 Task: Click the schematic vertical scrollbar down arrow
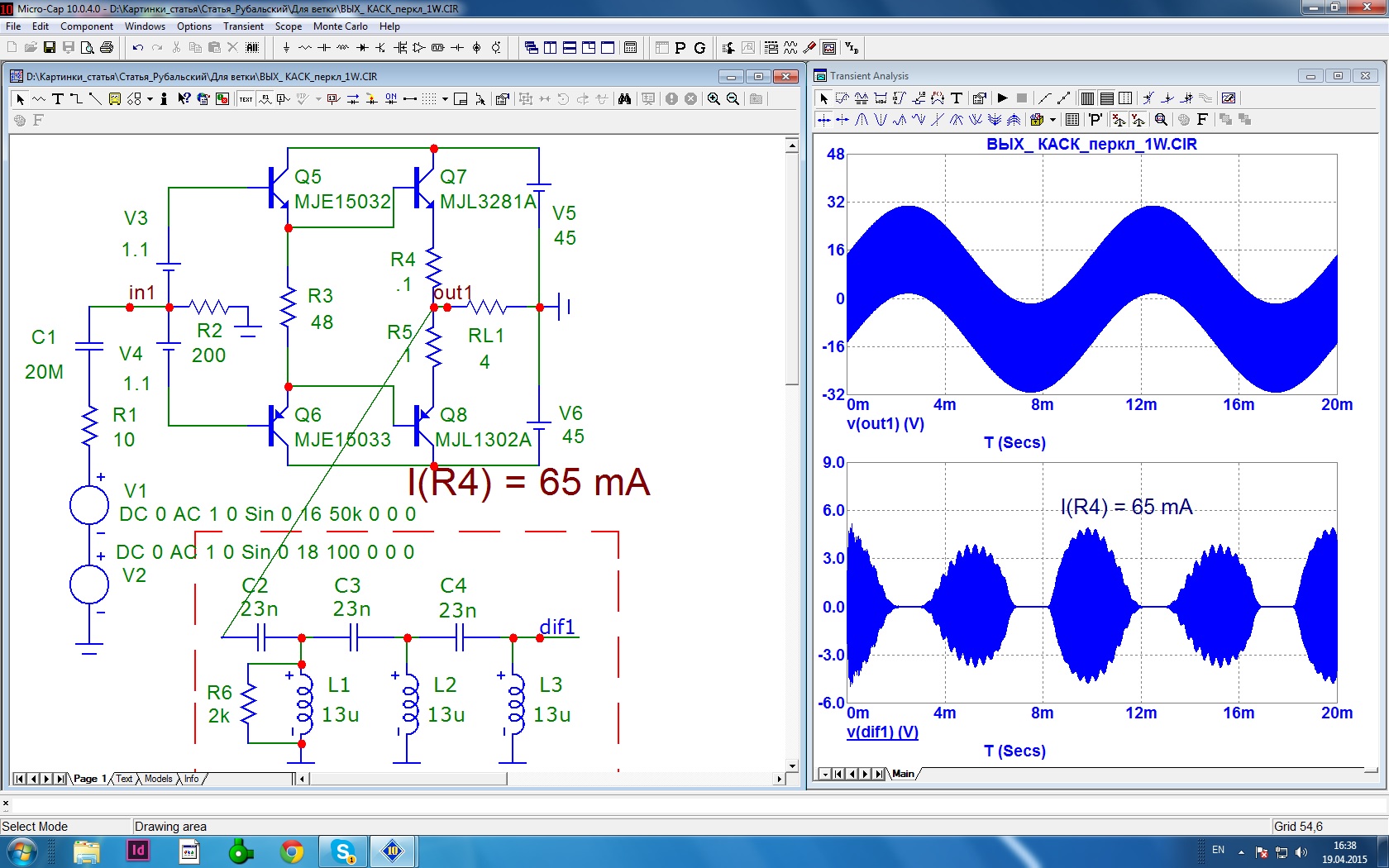792,765
